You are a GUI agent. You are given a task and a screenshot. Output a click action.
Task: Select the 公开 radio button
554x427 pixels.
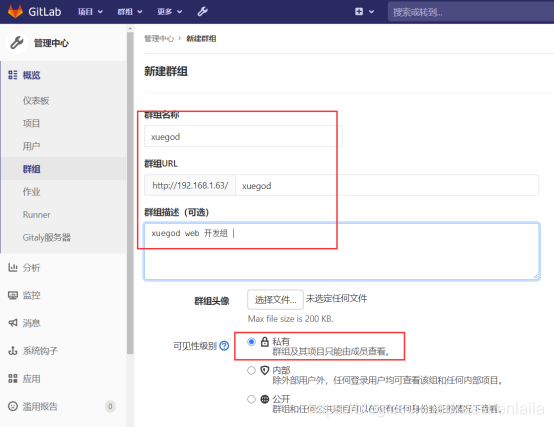(x=251, y=399)
